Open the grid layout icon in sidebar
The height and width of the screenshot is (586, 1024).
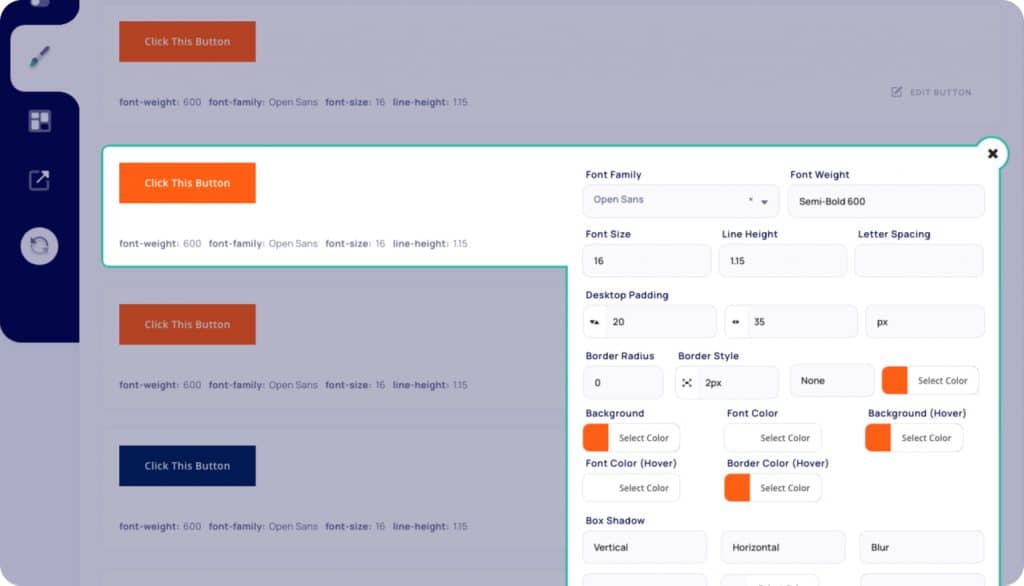39,121
